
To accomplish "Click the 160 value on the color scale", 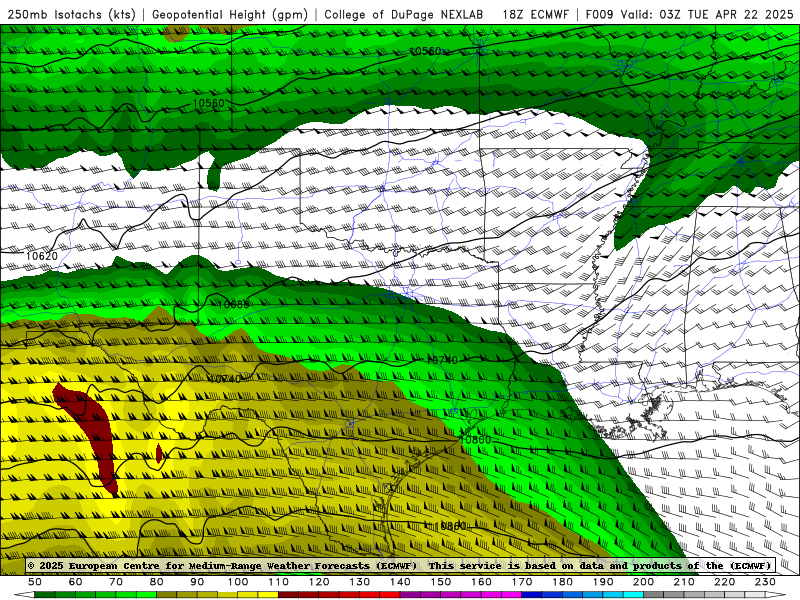I will [481, 582].
